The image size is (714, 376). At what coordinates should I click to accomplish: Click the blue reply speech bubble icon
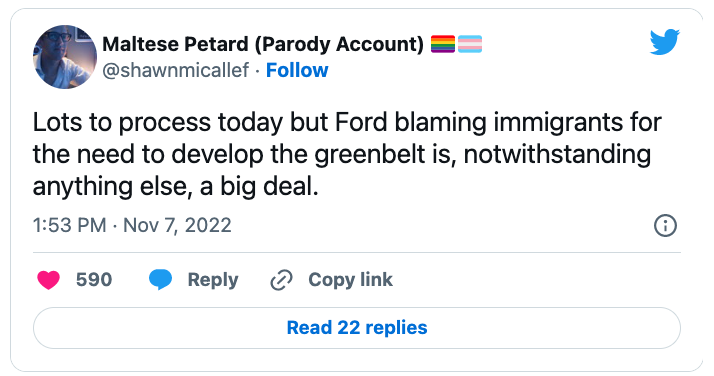coord(160,279)
